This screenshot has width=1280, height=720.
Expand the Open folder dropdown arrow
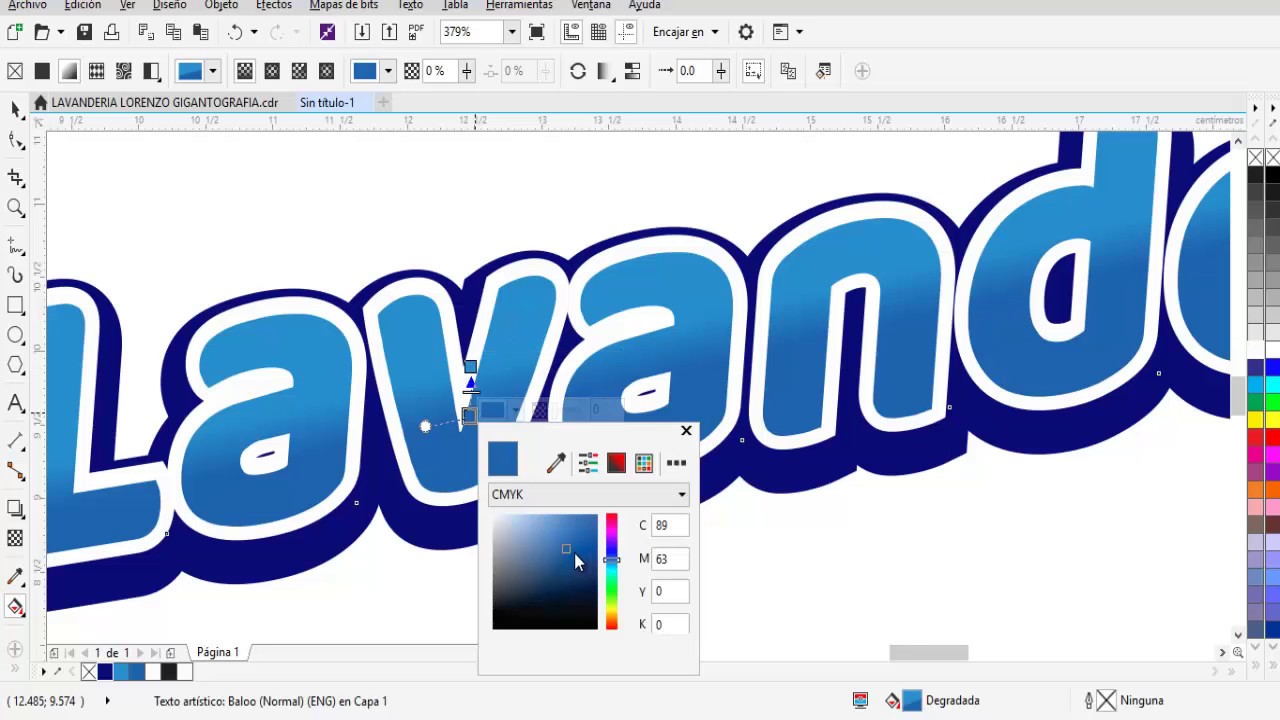tap(60, 32)
